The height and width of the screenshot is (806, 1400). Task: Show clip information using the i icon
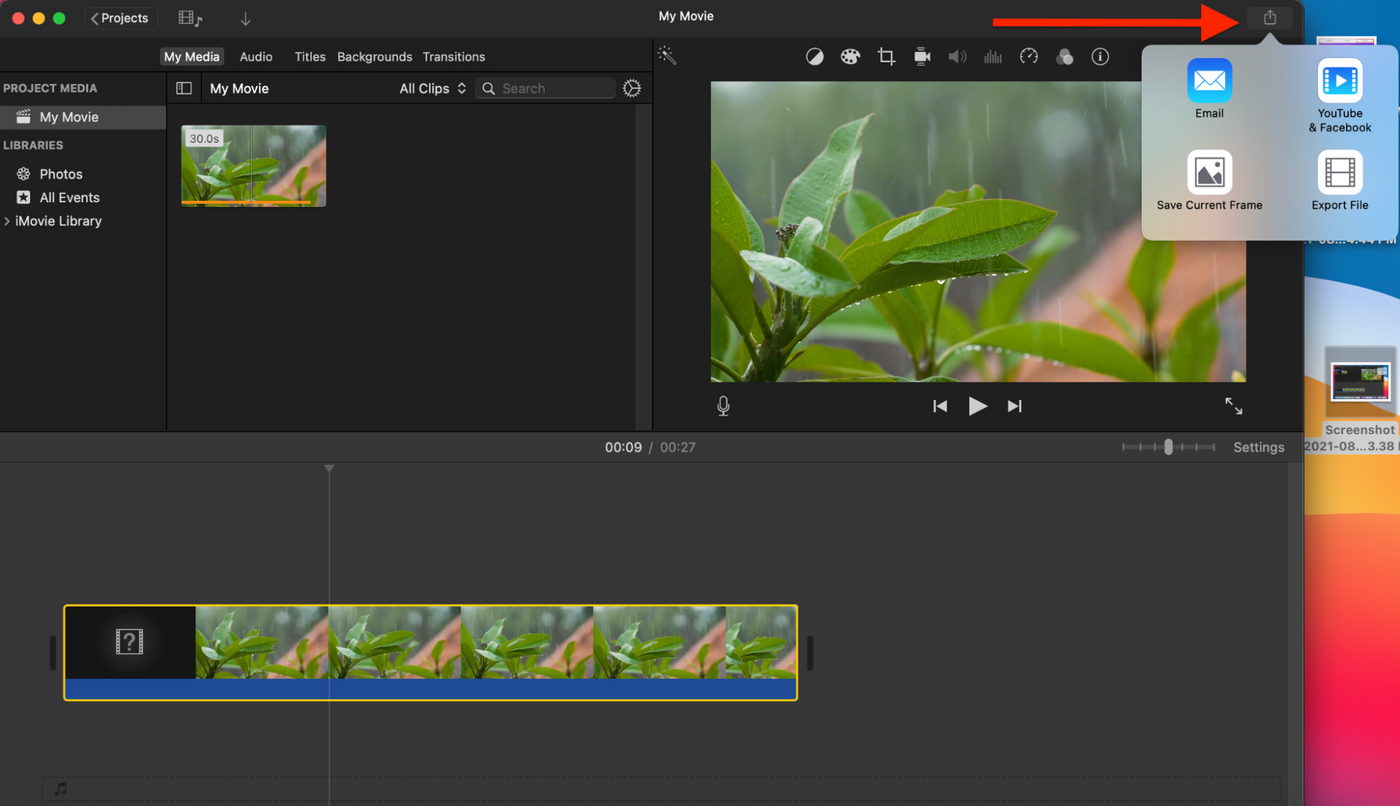point(1100,56)
